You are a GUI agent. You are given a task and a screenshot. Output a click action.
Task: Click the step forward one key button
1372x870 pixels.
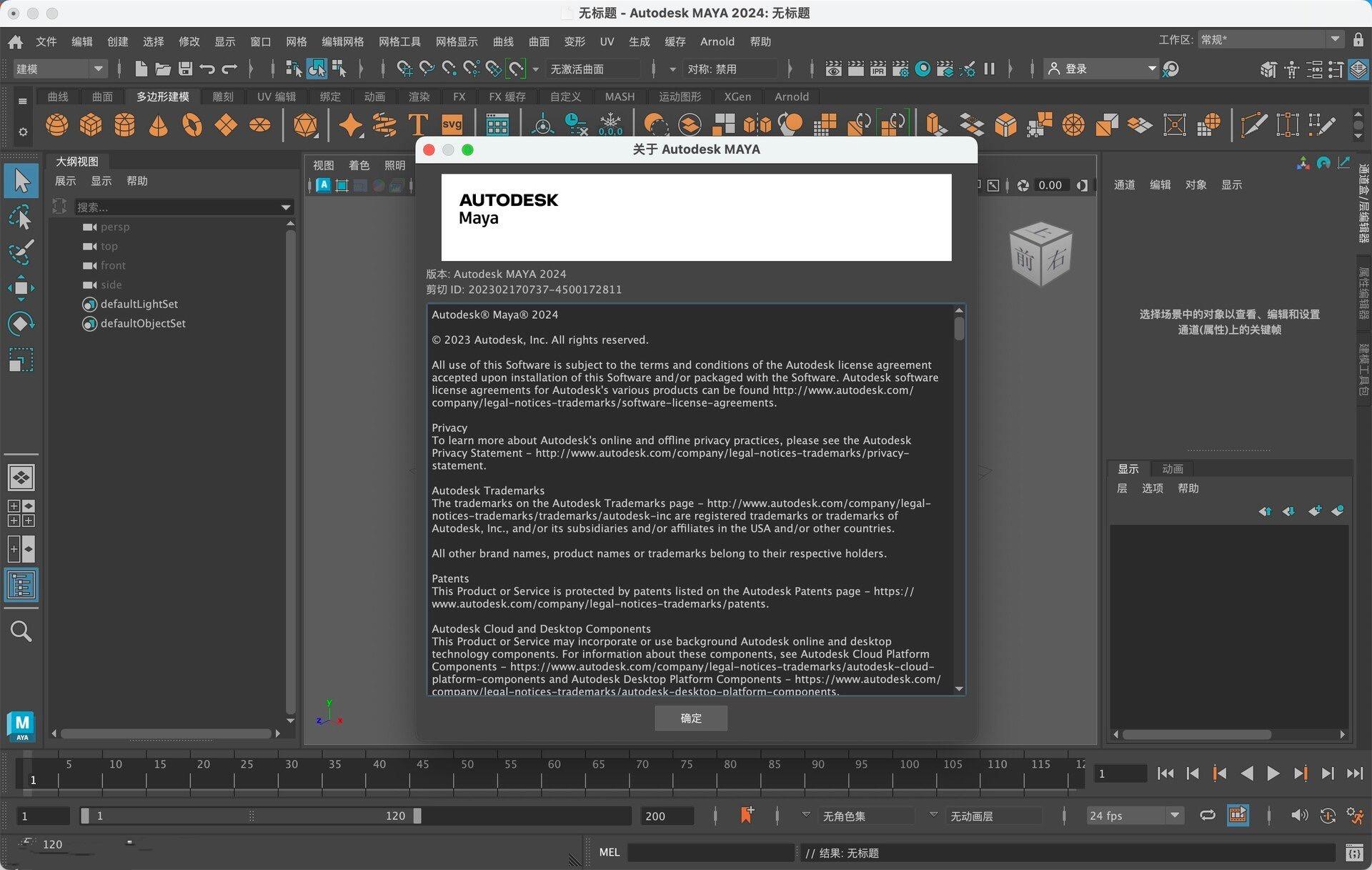1301,773
